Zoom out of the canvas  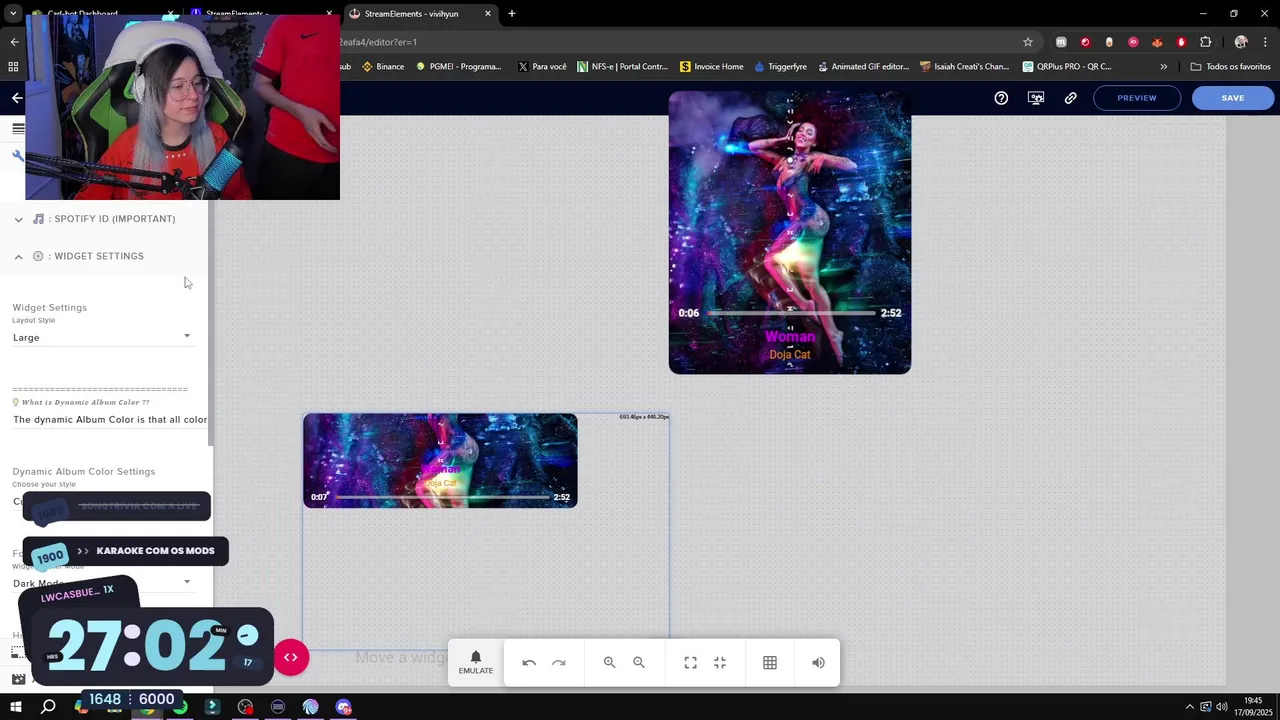[639, 663]
